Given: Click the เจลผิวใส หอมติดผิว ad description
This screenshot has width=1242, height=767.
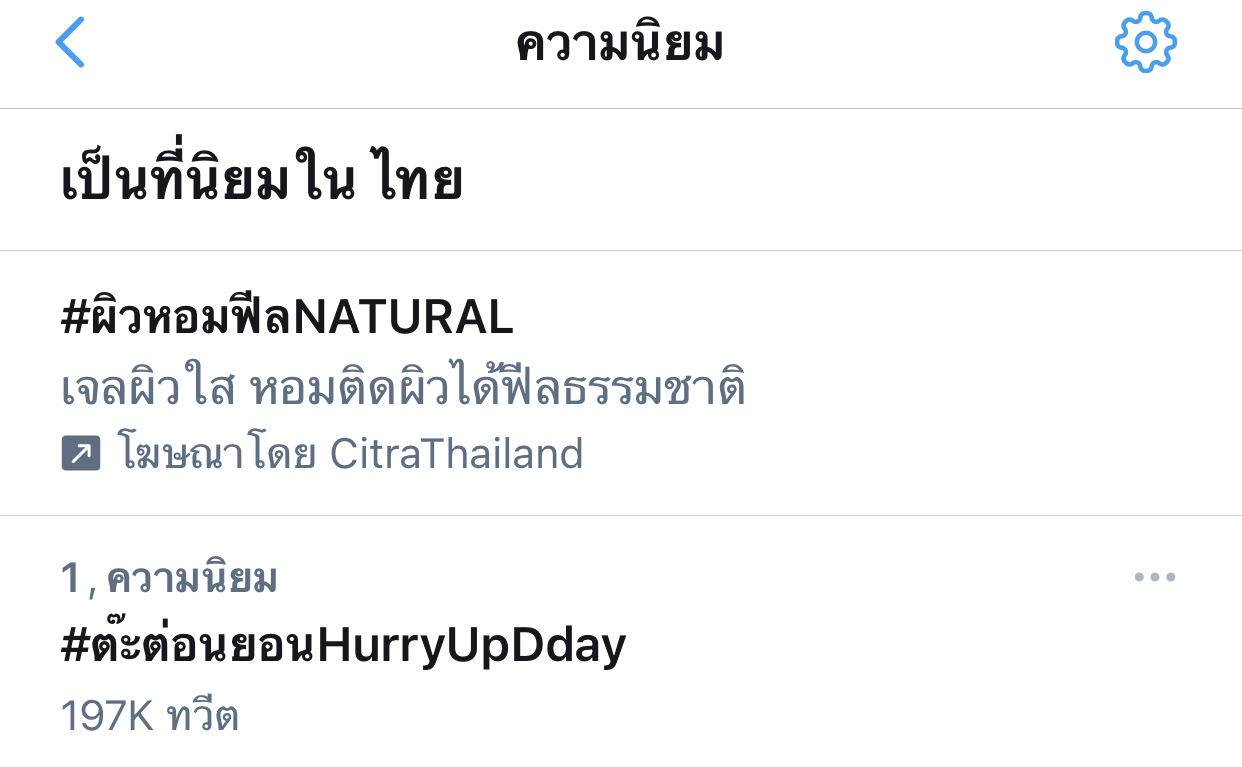Looking at the screenshot, I should pyautogui.click(x=403, y=389).
